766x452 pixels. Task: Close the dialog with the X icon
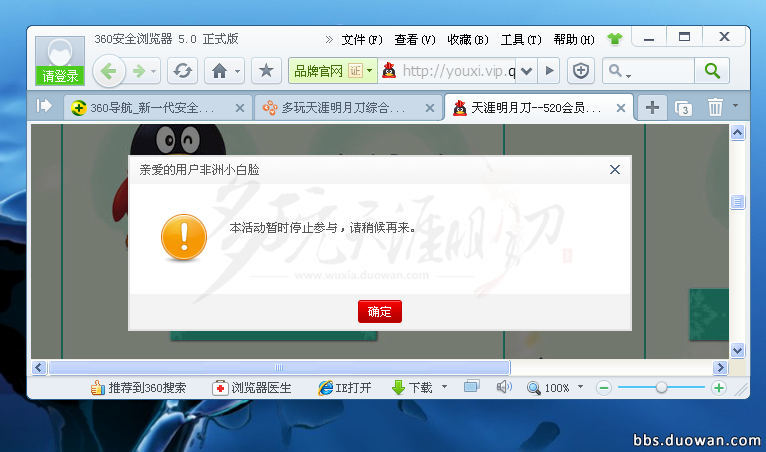click(615, 170)
